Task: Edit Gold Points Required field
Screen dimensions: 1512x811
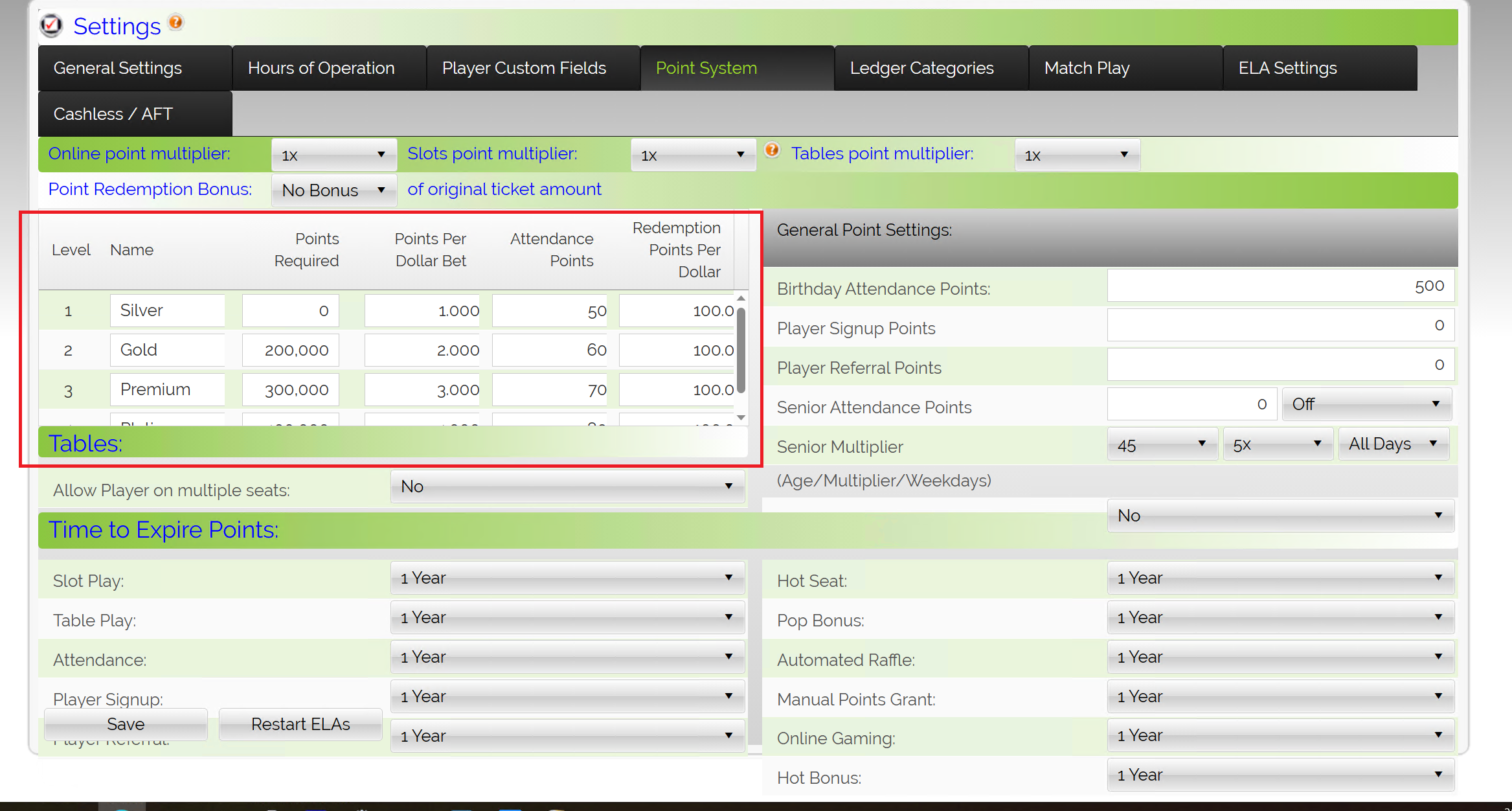Action: (290, 350)
